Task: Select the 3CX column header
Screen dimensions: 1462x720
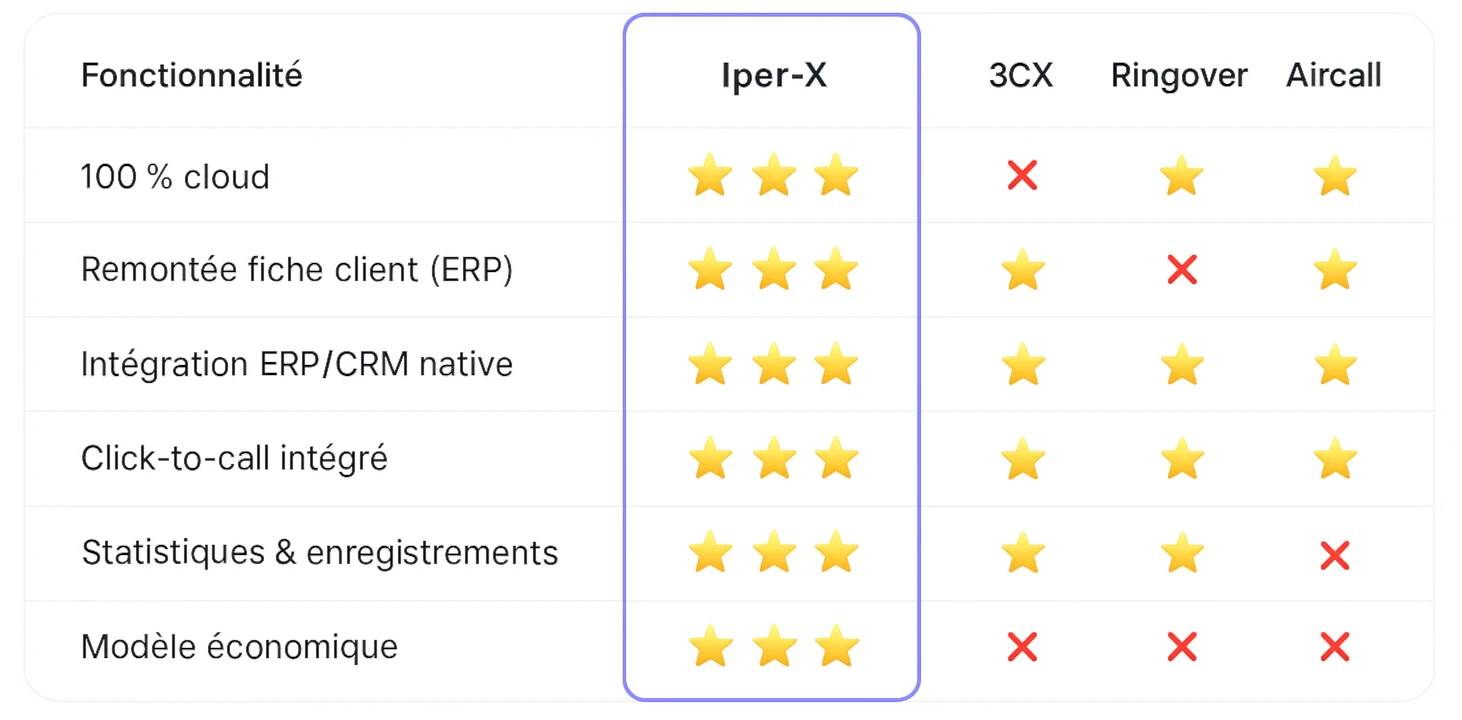Action: tap(1021, 76)
